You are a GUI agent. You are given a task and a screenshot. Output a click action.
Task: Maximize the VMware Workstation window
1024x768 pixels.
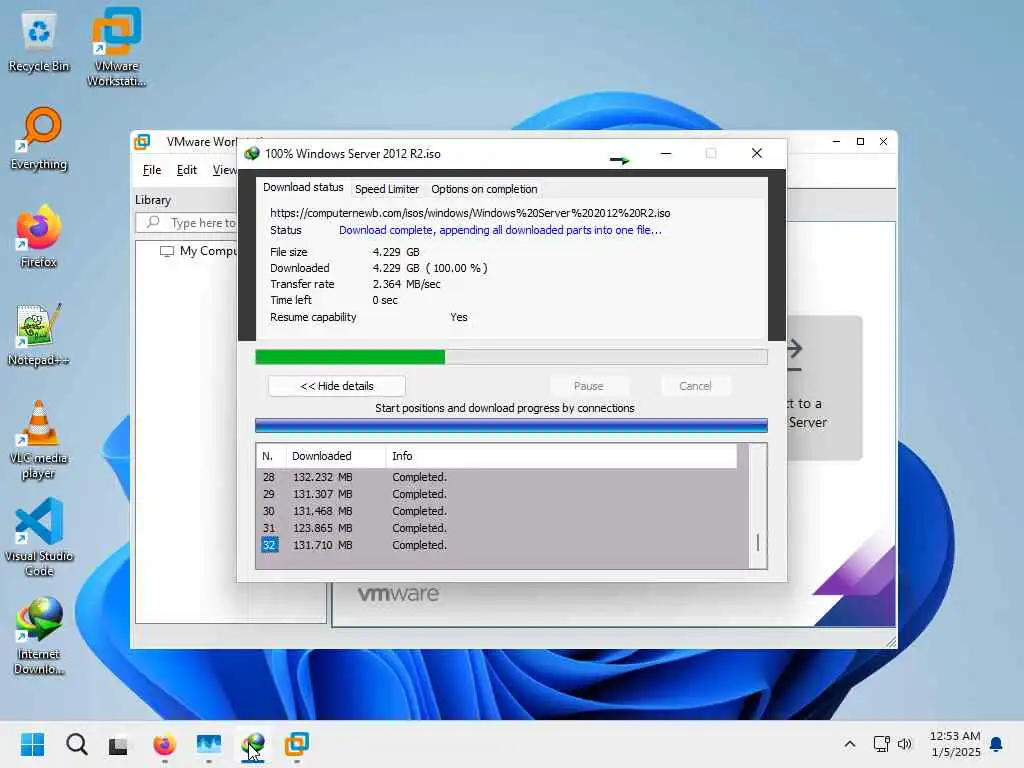860,142
